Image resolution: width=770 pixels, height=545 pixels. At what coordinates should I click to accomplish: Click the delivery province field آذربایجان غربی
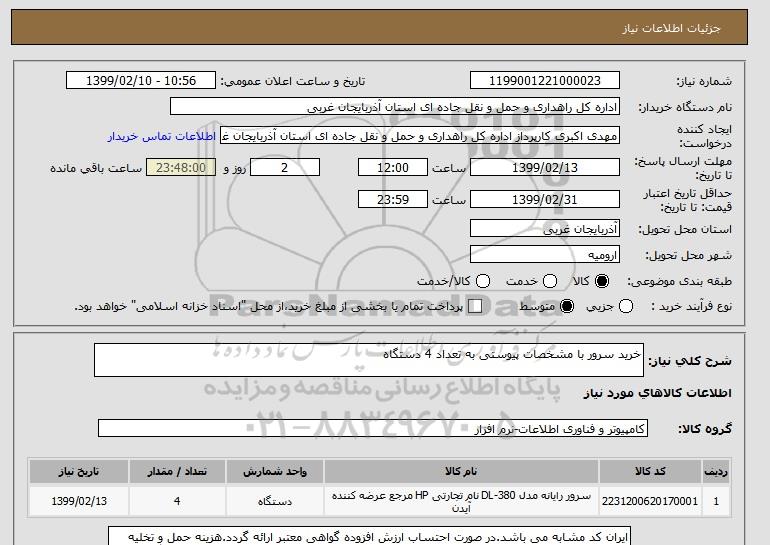(x=545, y=229)
